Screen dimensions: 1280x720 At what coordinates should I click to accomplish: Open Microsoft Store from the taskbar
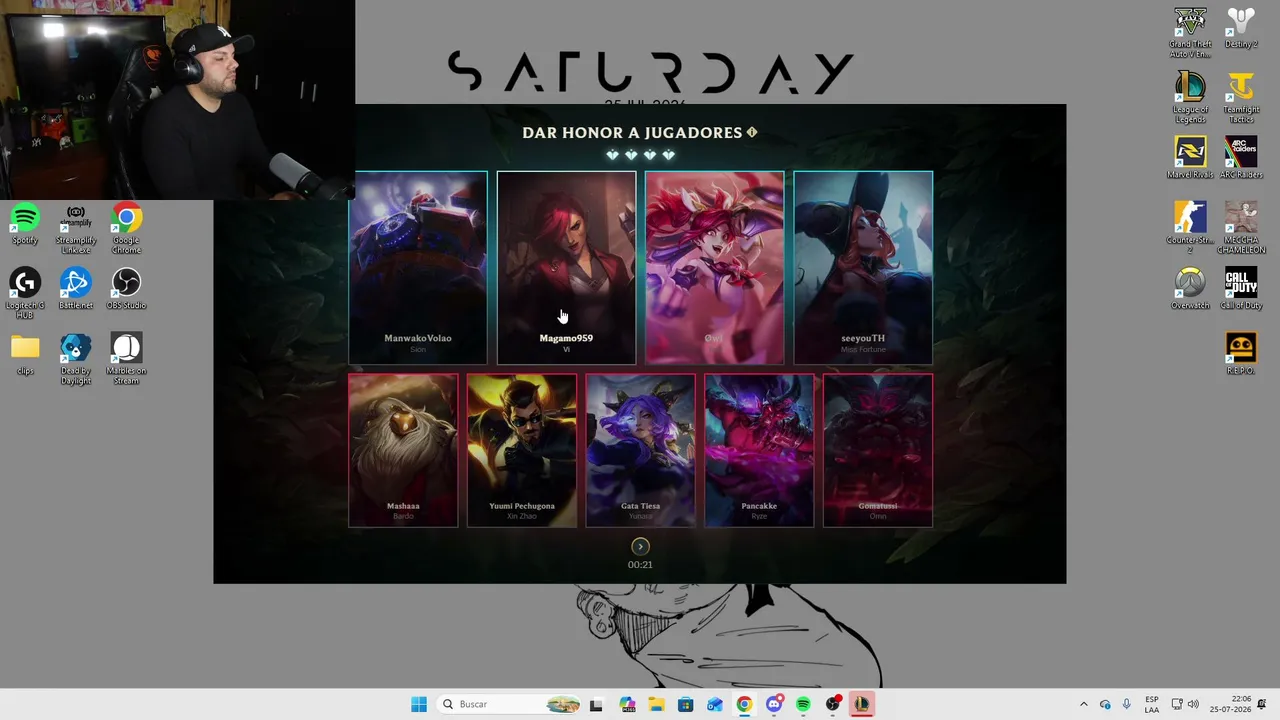(x=685, y=704)
